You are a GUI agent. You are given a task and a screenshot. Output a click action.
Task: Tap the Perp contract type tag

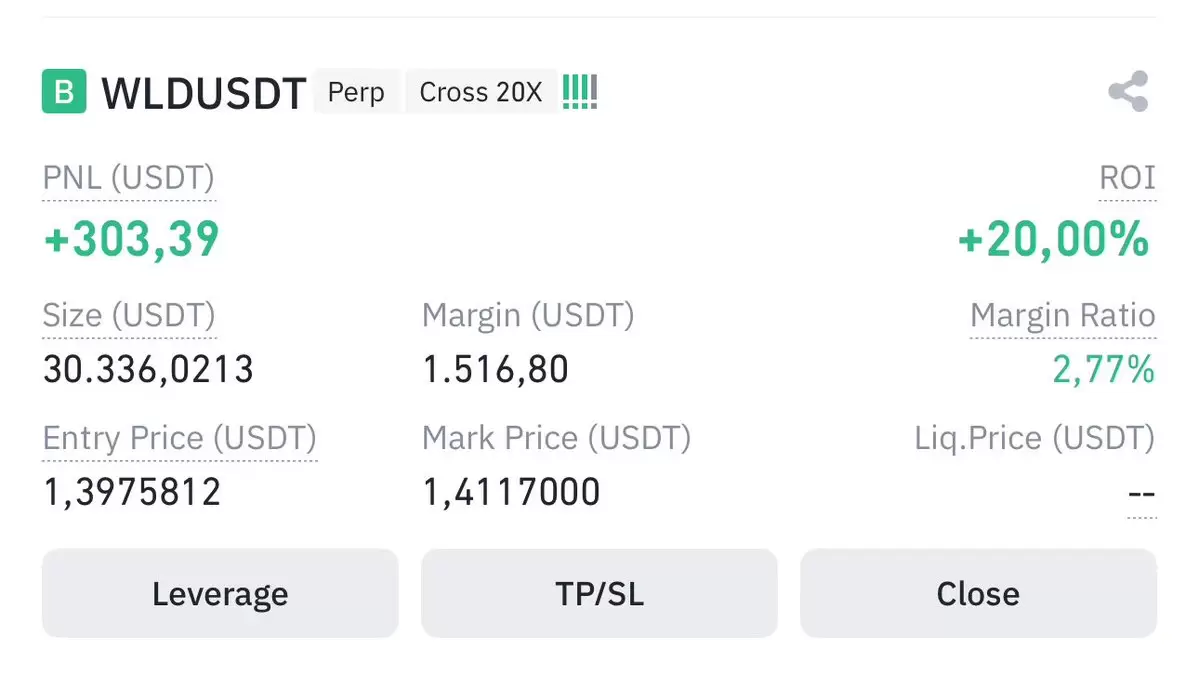pos(356,92)
